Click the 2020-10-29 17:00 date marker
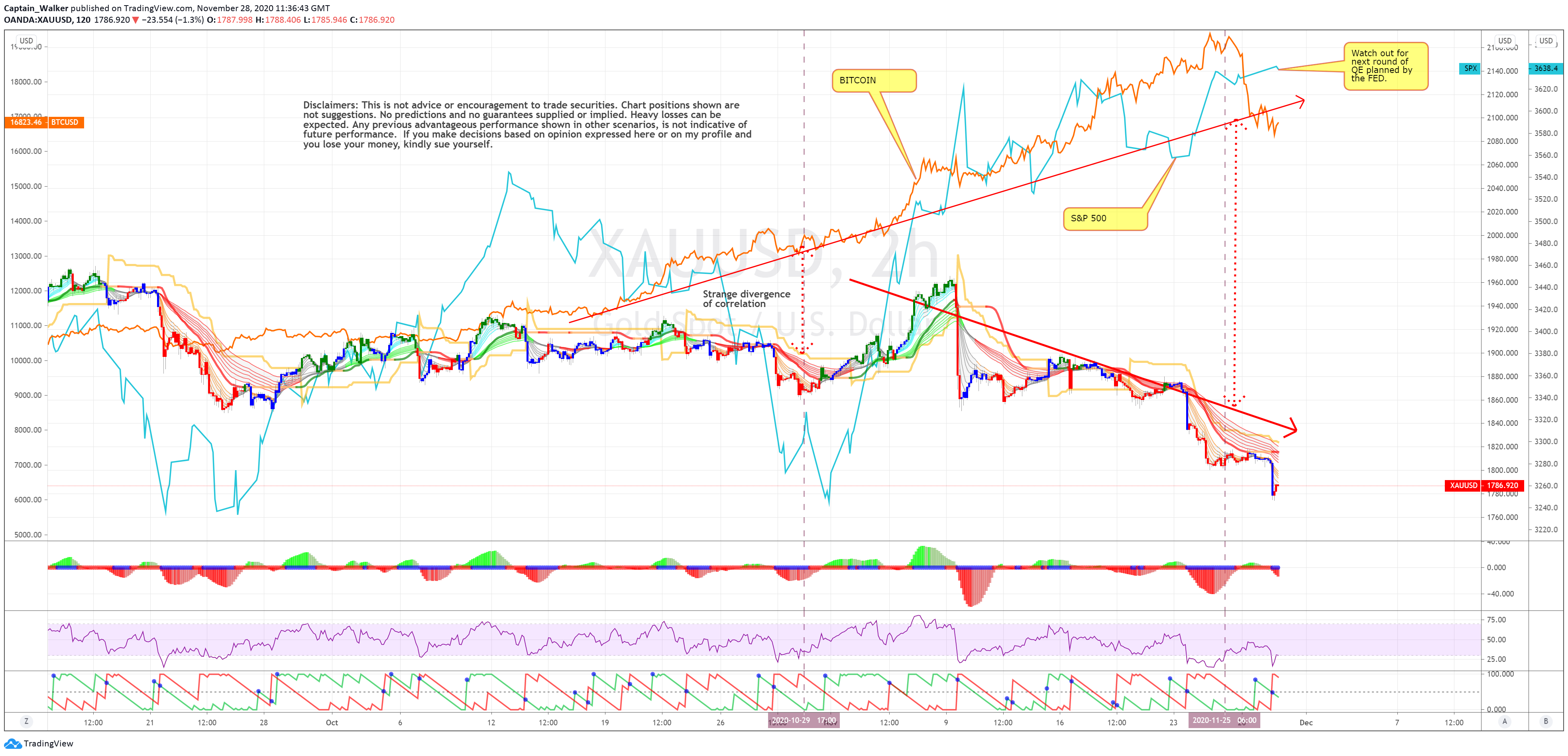 (804, 720)
